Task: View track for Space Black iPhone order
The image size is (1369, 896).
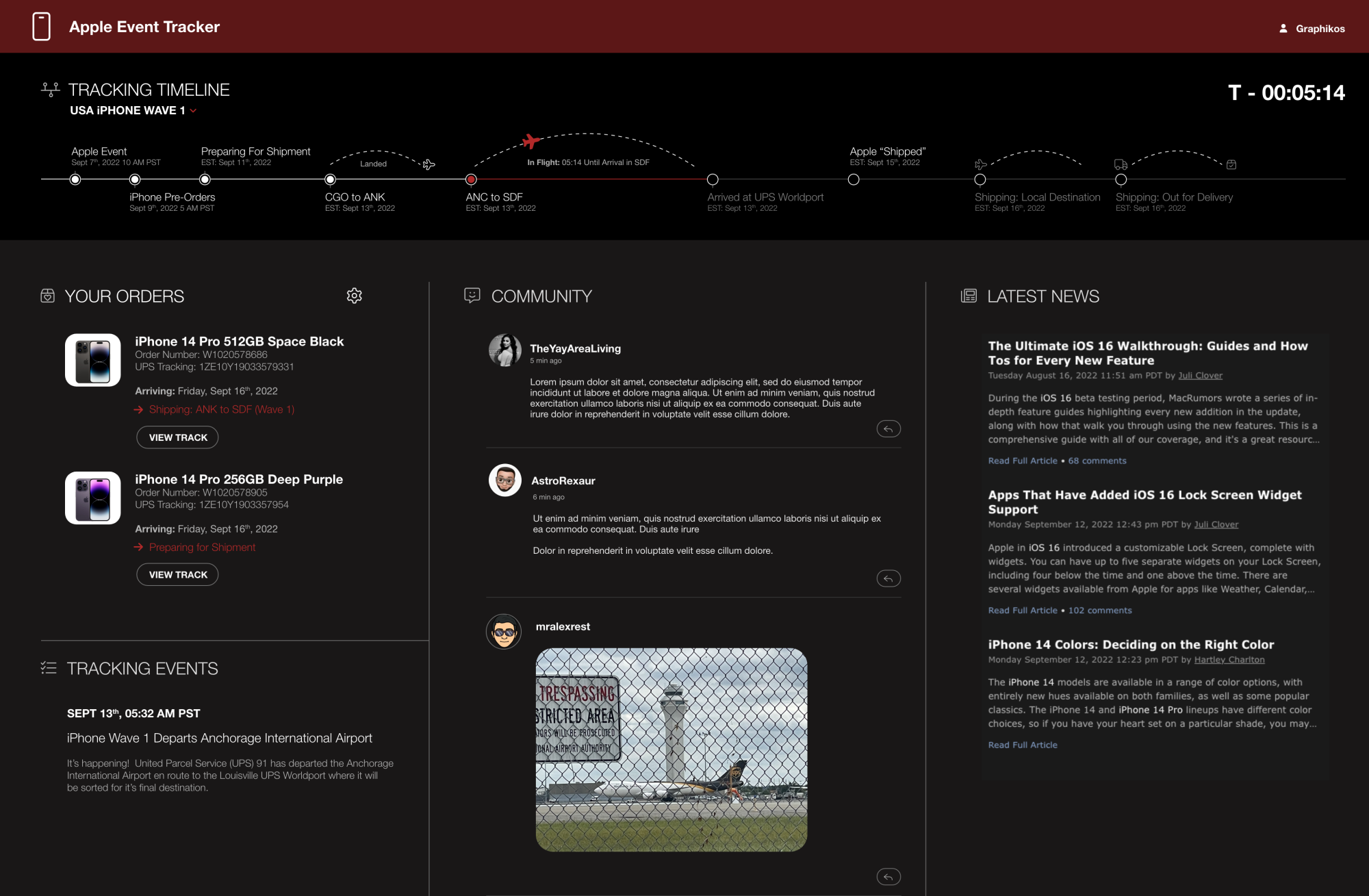Action: [x=177, y=437]
